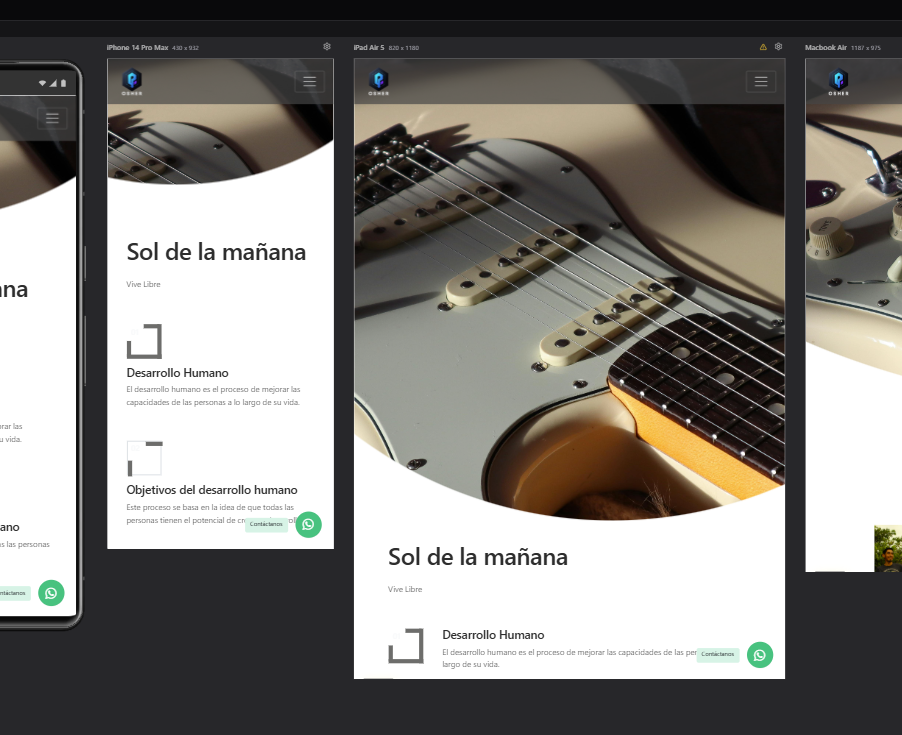
Task: Select the Macbook Air device title
Action: pos(825,48)
